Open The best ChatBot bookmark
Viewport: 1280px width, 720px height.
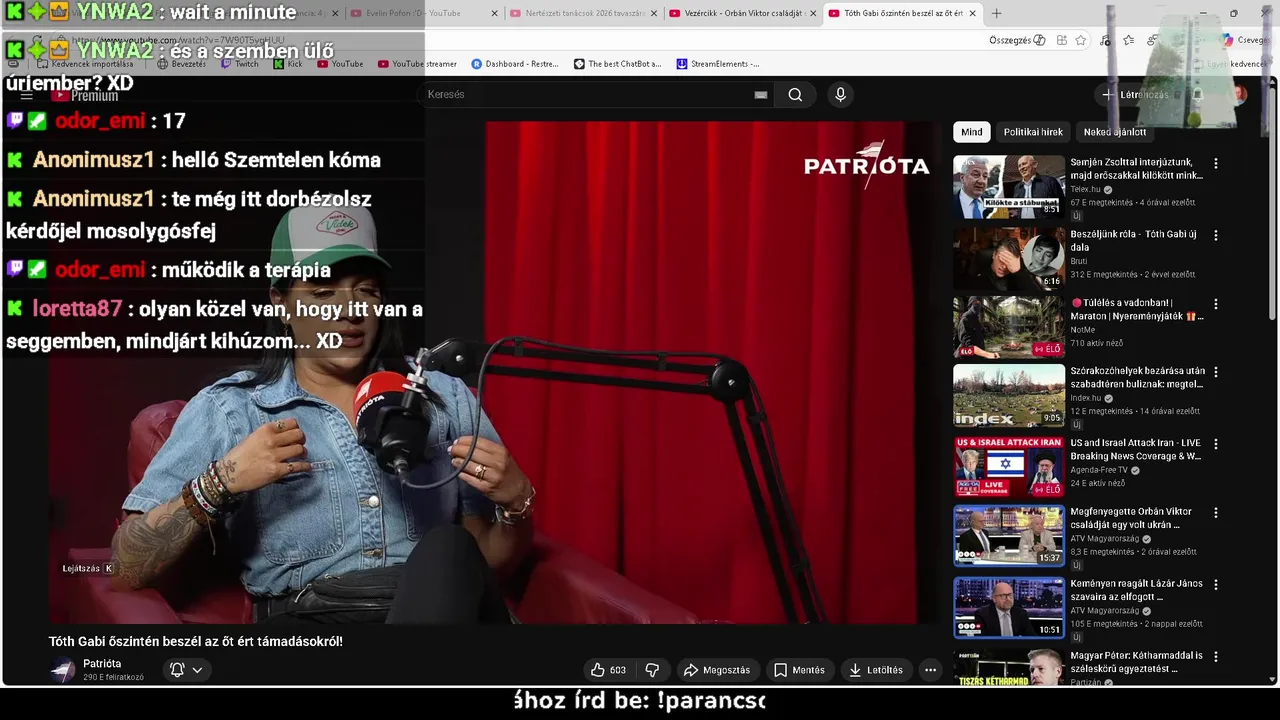point(617,64)
